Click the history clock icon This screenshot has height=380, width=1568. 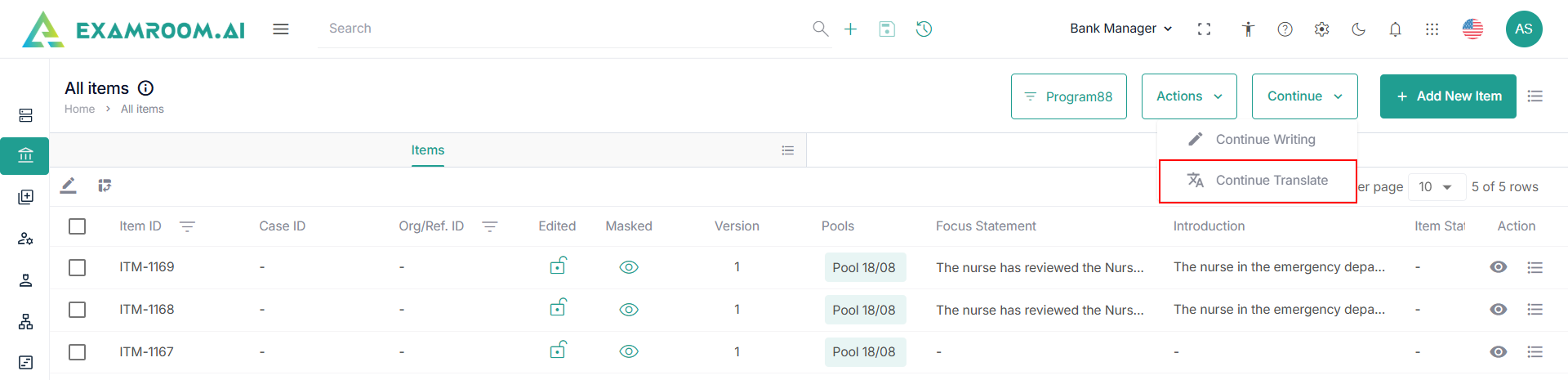tap(924, 29)
